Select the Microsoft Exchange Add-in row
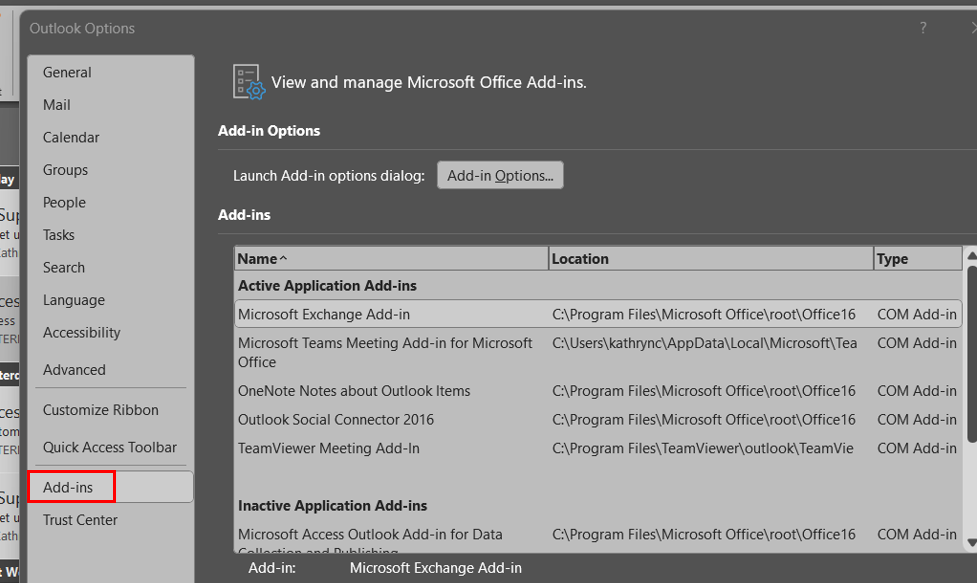Viewport: 977px width, 583px height. 598,314
